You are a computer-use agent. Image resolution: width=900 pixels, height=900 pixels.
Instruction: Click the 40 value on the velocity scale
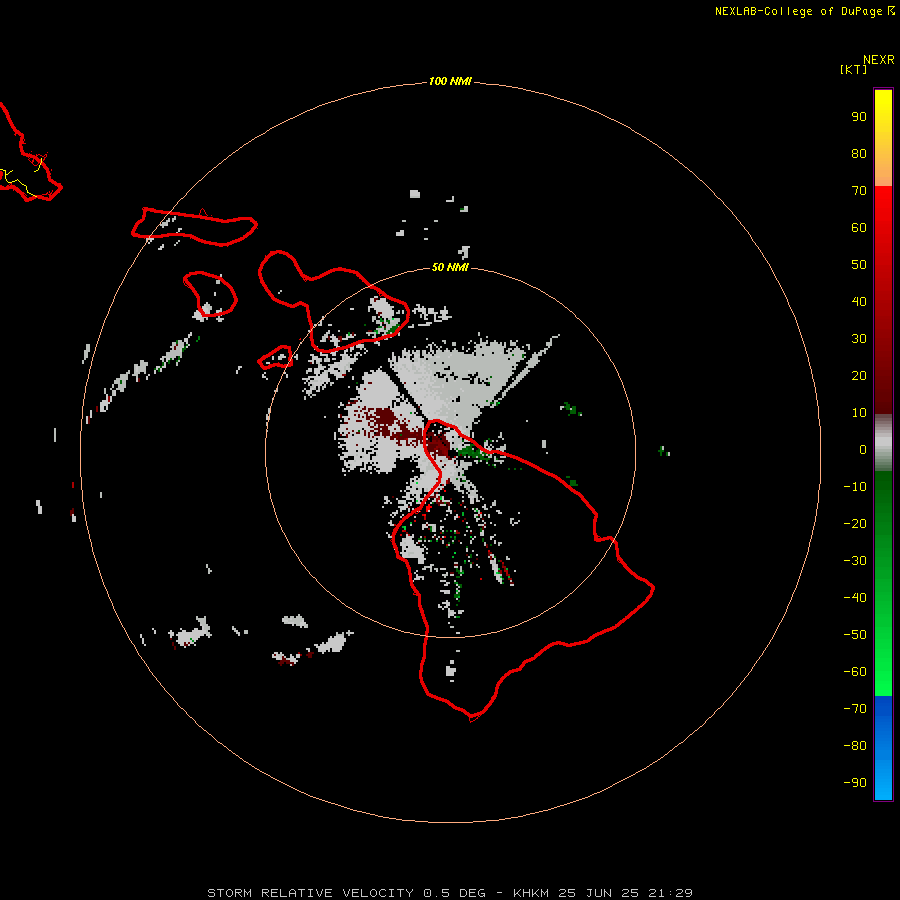pos(859,302)
